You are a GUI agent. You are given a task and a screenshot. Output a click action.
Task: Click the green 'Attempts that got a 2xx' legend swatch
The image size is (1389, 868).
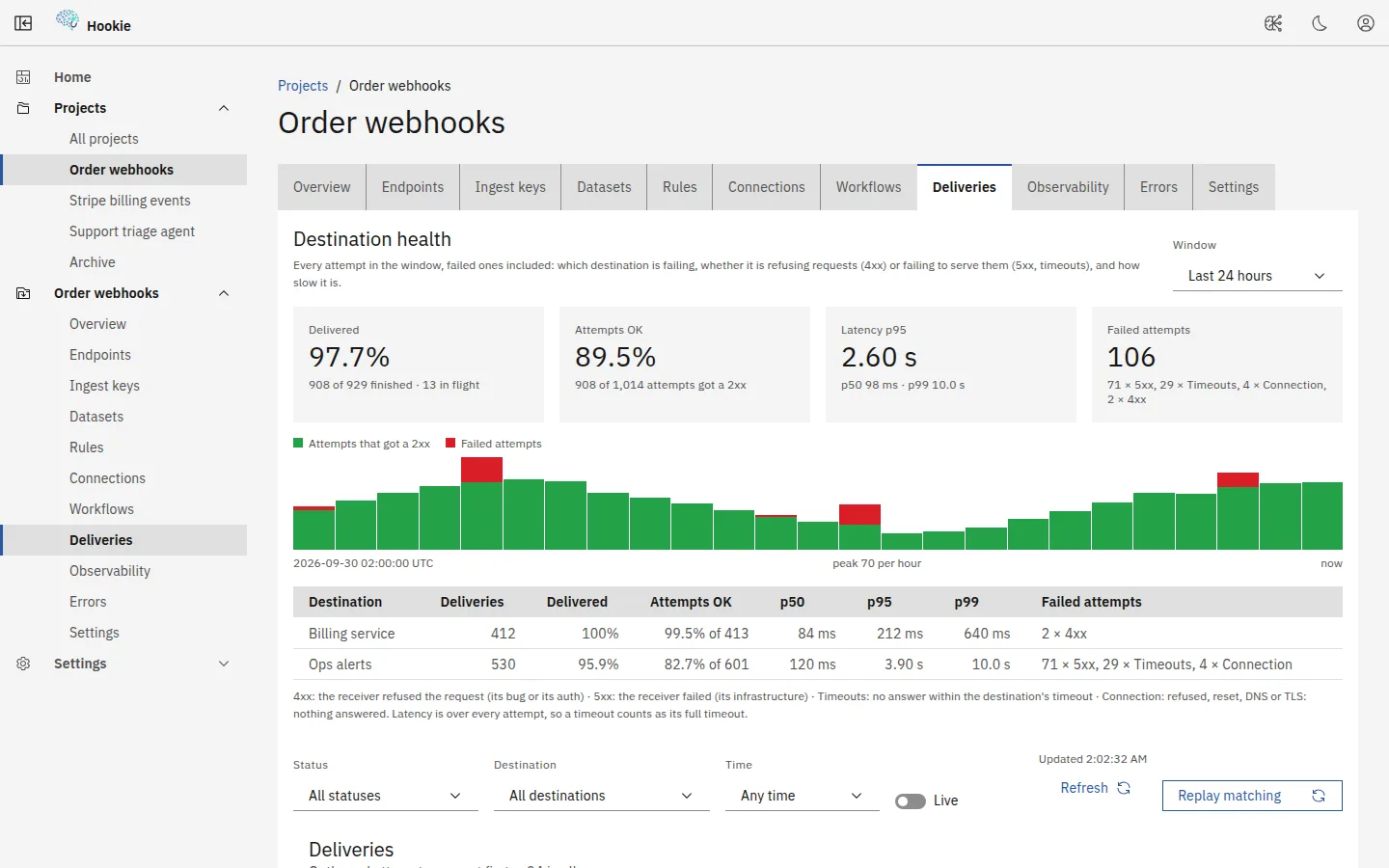pyautogui.click(x=298, y=444)
